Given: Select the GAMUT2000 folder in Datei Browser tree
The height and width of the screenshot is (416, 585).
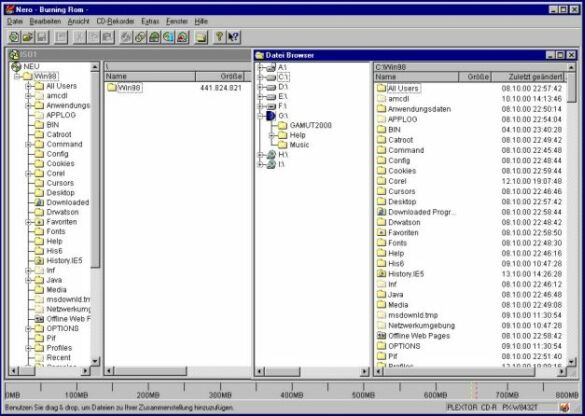Looking at the screenshot, I should 305,125.
